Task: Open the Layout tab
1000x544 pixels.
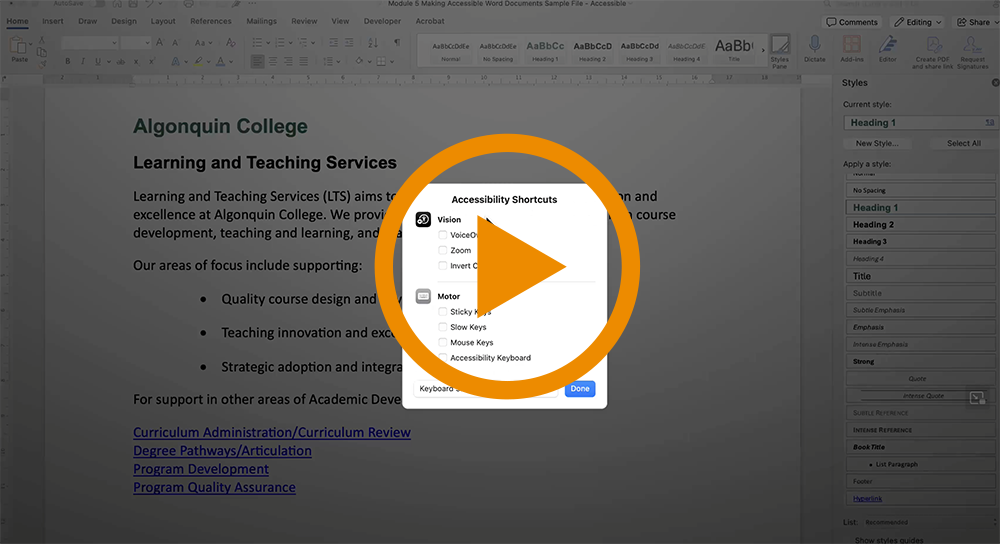Action: click(163, 21)
